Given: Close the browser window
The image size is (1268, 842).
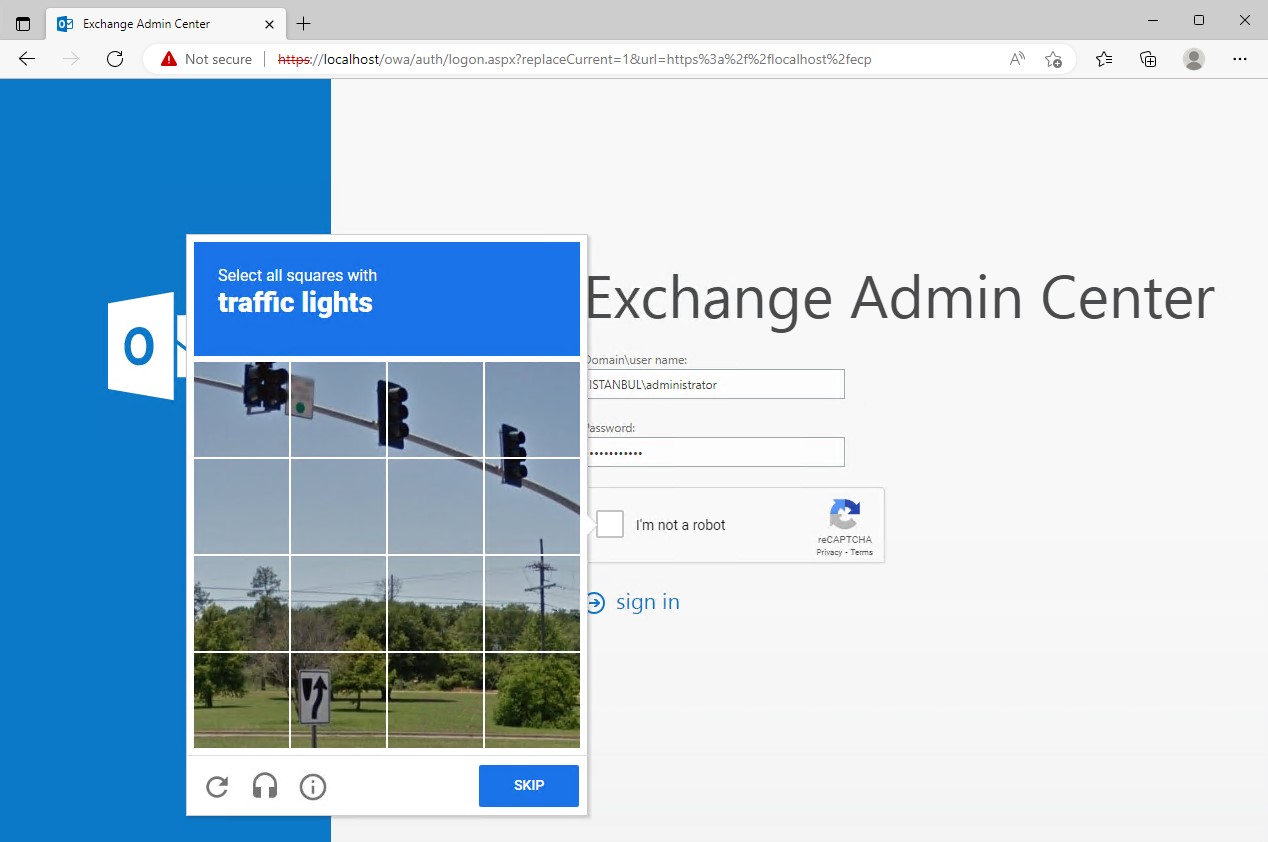Looking at the screenshot, I should [x=1245, y=20].
